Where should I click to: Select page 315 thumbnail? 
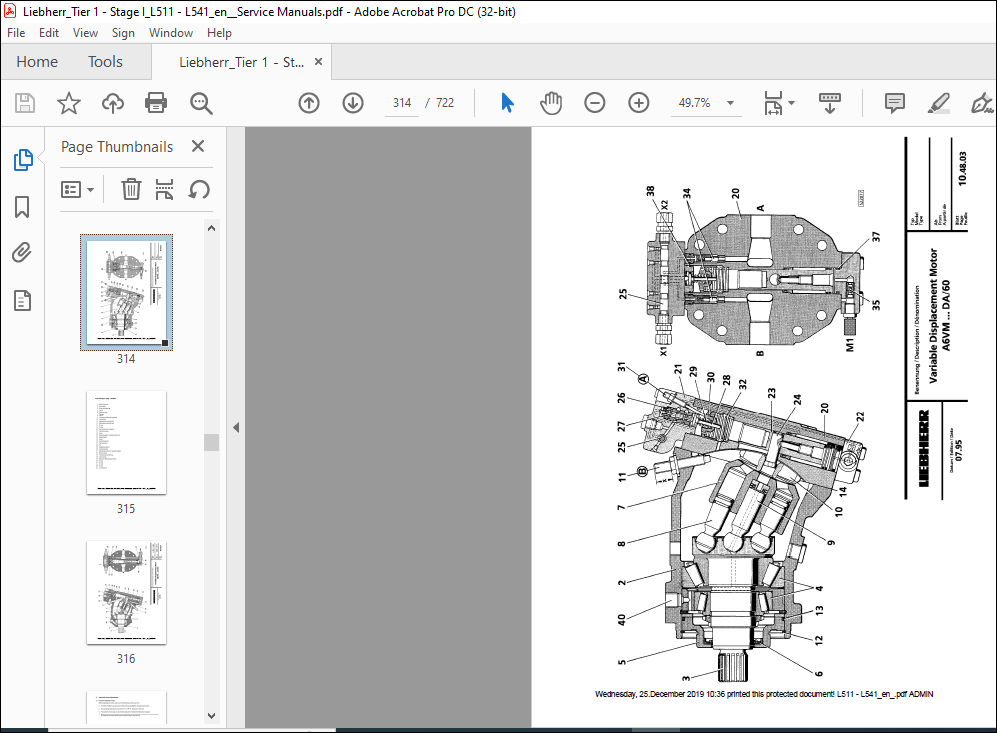pyautogui.click(x=127, y=442)
